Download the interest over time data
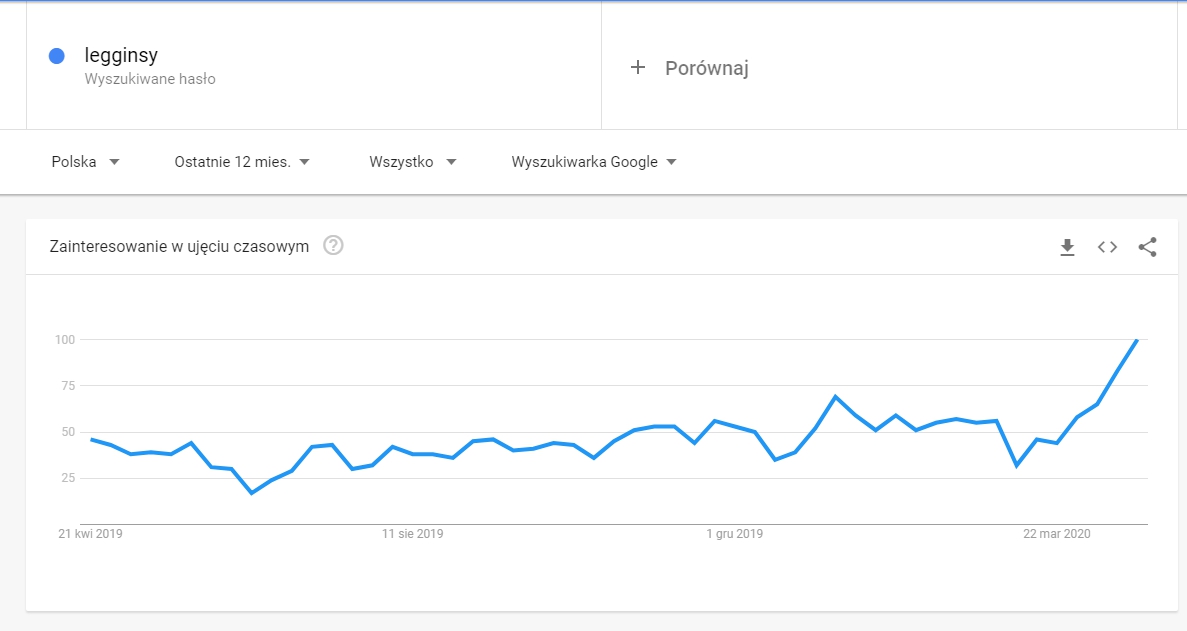 click(x=1067, y=247)
